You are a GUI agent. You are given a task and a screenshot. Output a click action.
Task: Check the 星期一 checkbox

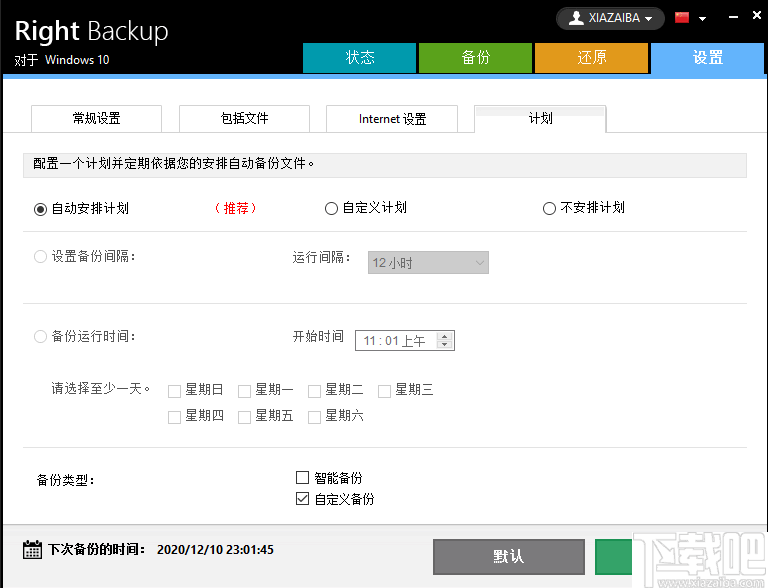tap(244, 391)
